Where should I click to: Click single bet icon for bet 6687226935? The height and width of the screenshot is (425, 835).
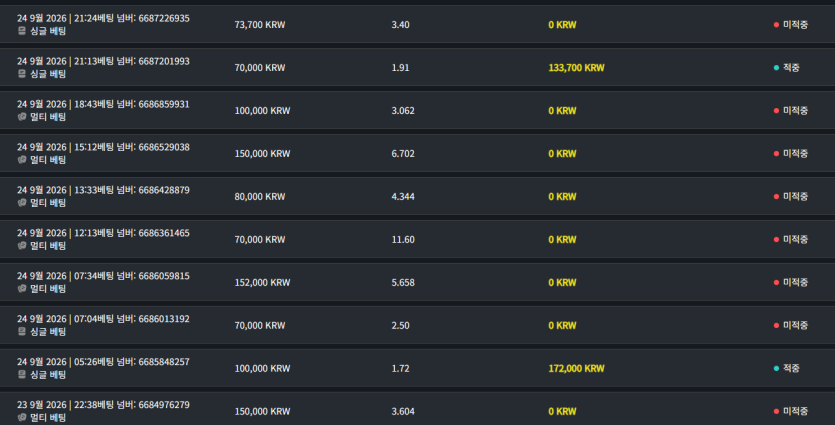pyautogui.click(x=22, y=31)
